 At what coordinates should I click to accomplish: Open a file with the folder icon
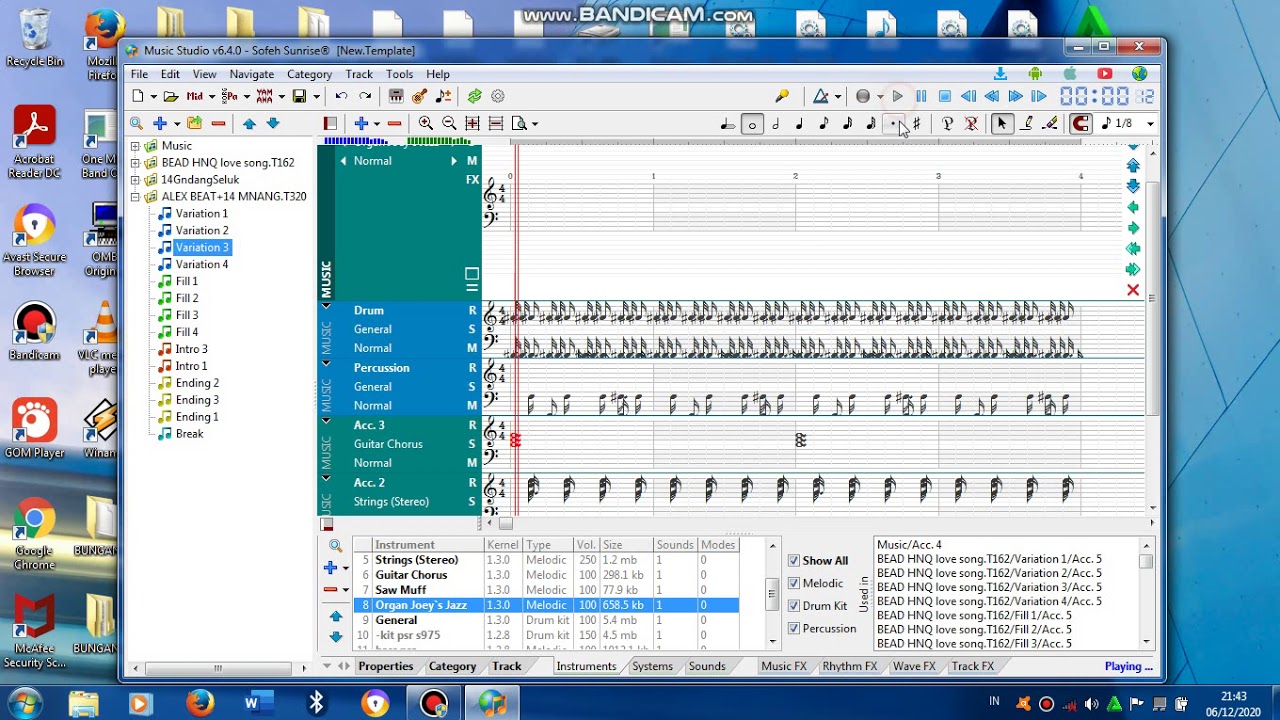pyautogui.click(x=171, y=96)
